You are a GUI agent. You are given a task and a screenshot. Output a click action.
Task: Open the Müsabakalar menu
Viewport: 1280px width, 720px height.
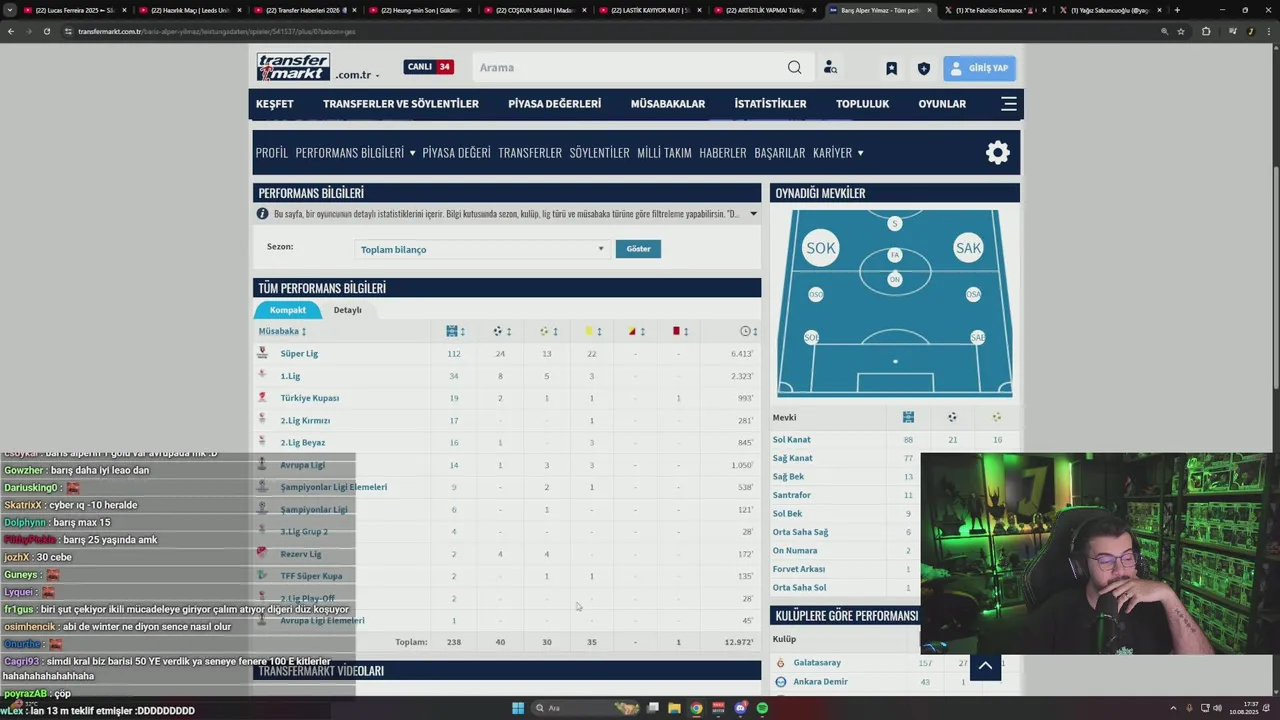pyautogui.click(x=668, y=104)
